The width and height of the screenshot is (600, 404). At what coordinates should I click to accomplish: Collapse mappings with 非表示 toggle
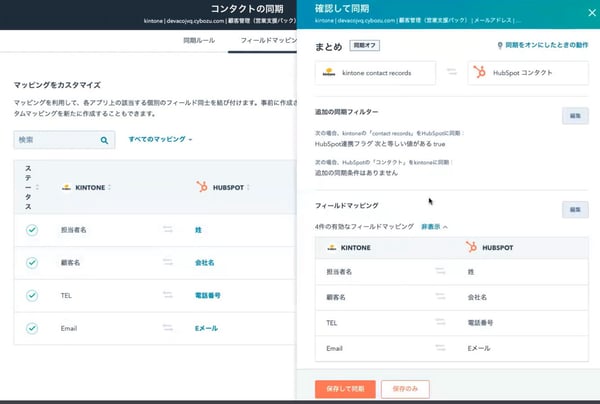pyautogui.click(x=434, y=227)
